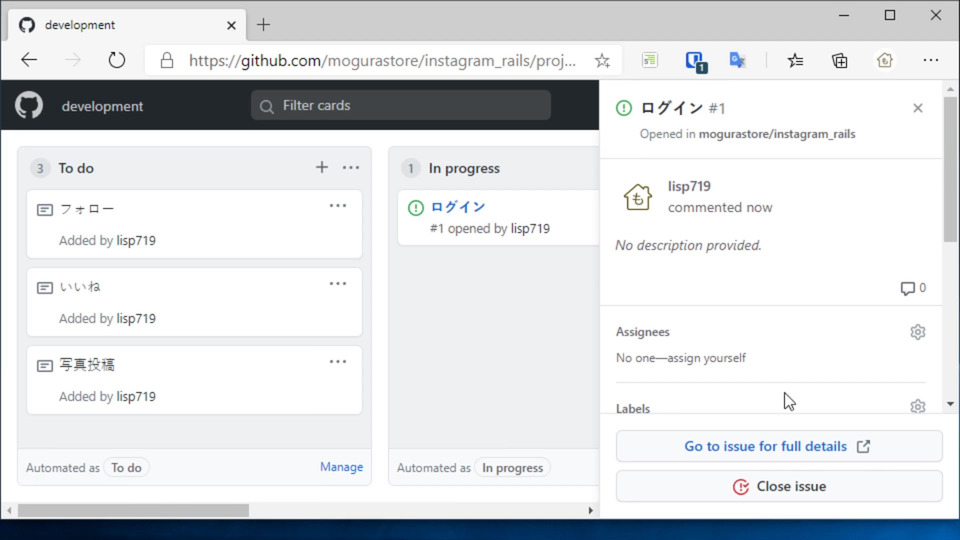Click the comment count icon

pyautogui.click(x=907, y=288)
